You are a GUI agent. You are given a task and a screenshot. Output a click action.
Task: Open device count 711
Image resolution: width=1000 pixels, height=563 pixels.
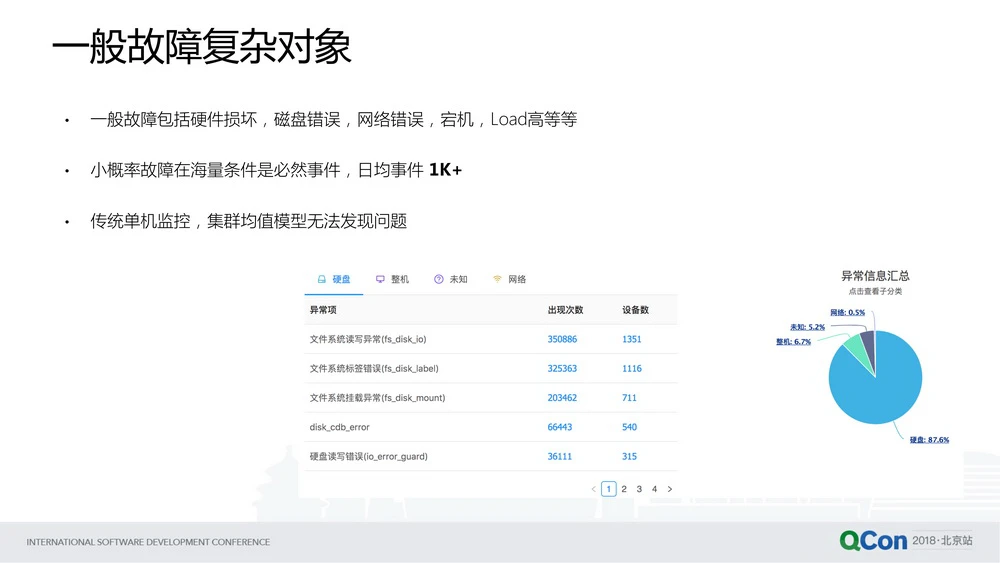point(629,398)
